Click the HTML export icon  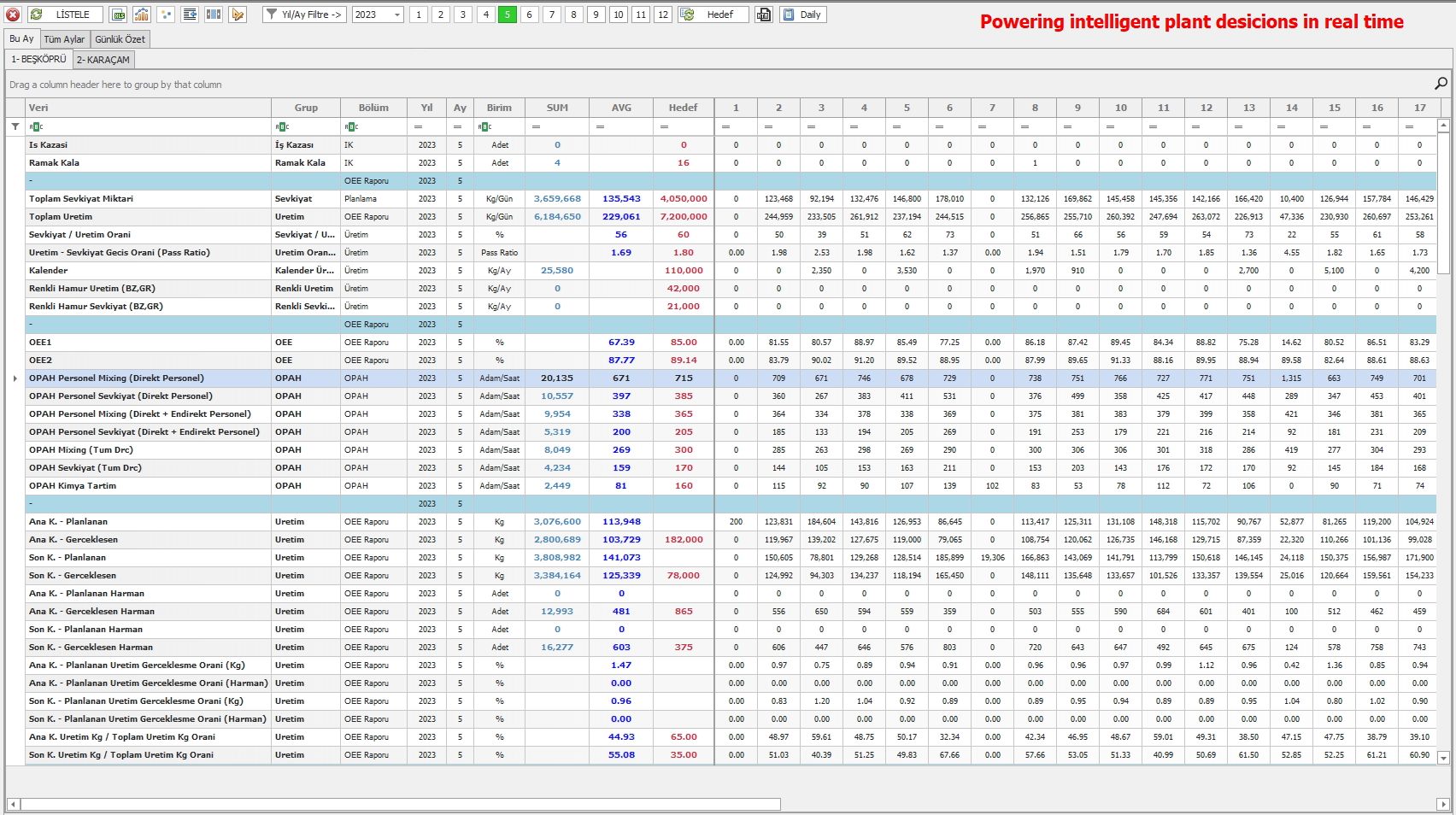[x=764, y=15]
